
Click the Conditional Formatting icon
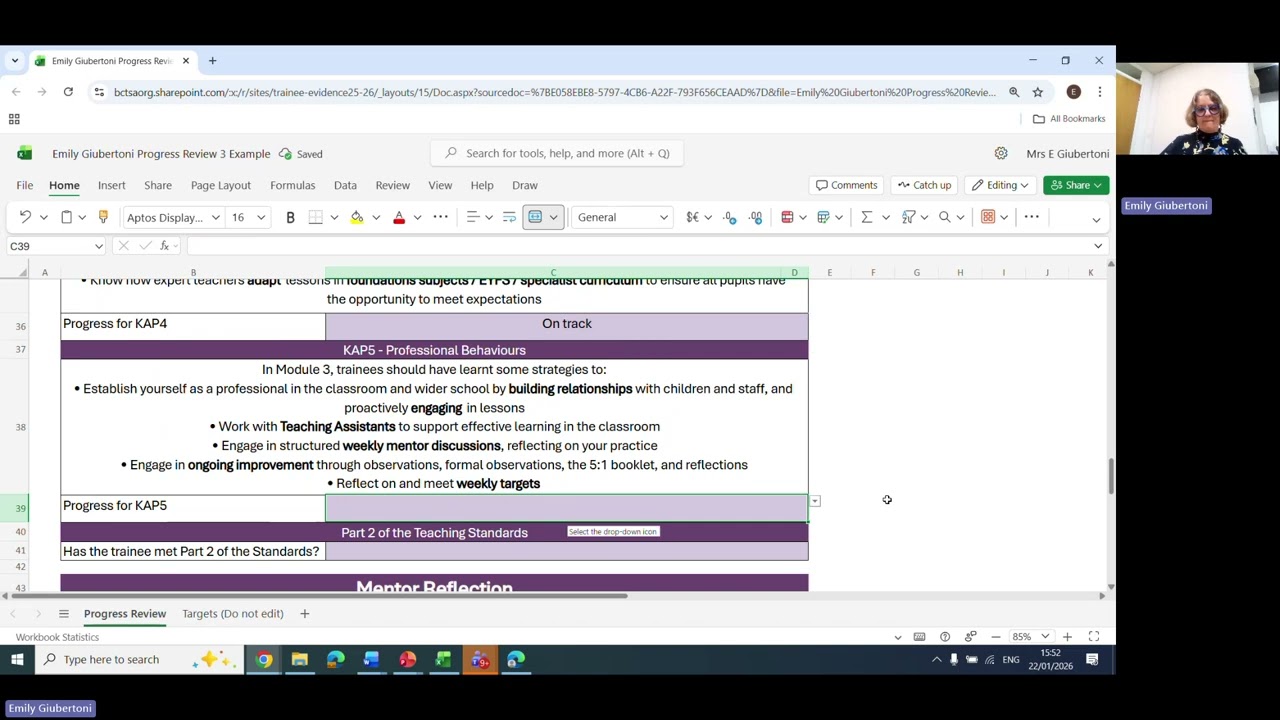787,217
